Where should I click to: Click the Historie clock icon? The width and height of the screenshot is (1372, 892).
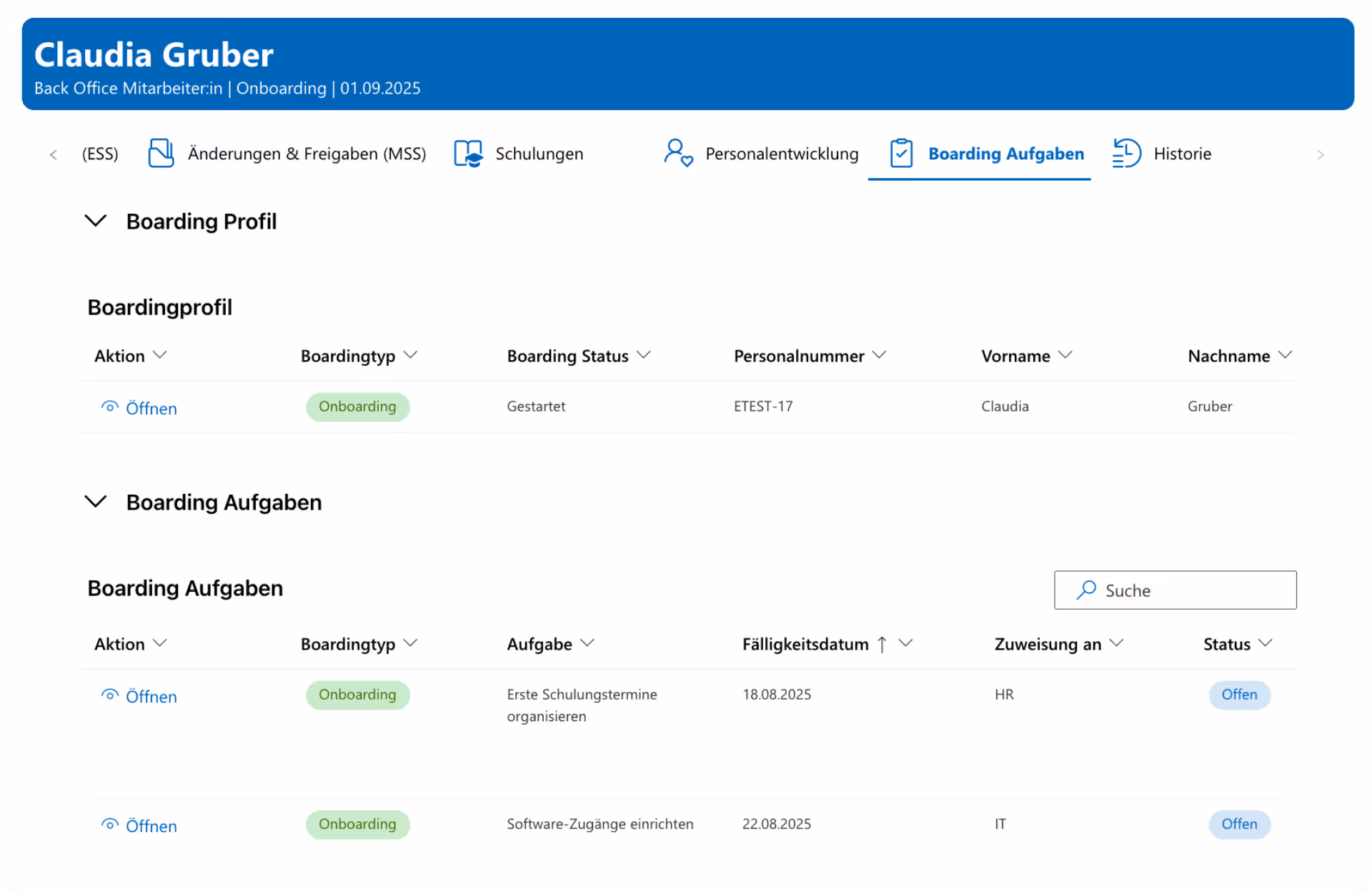tap(1125, 153)
